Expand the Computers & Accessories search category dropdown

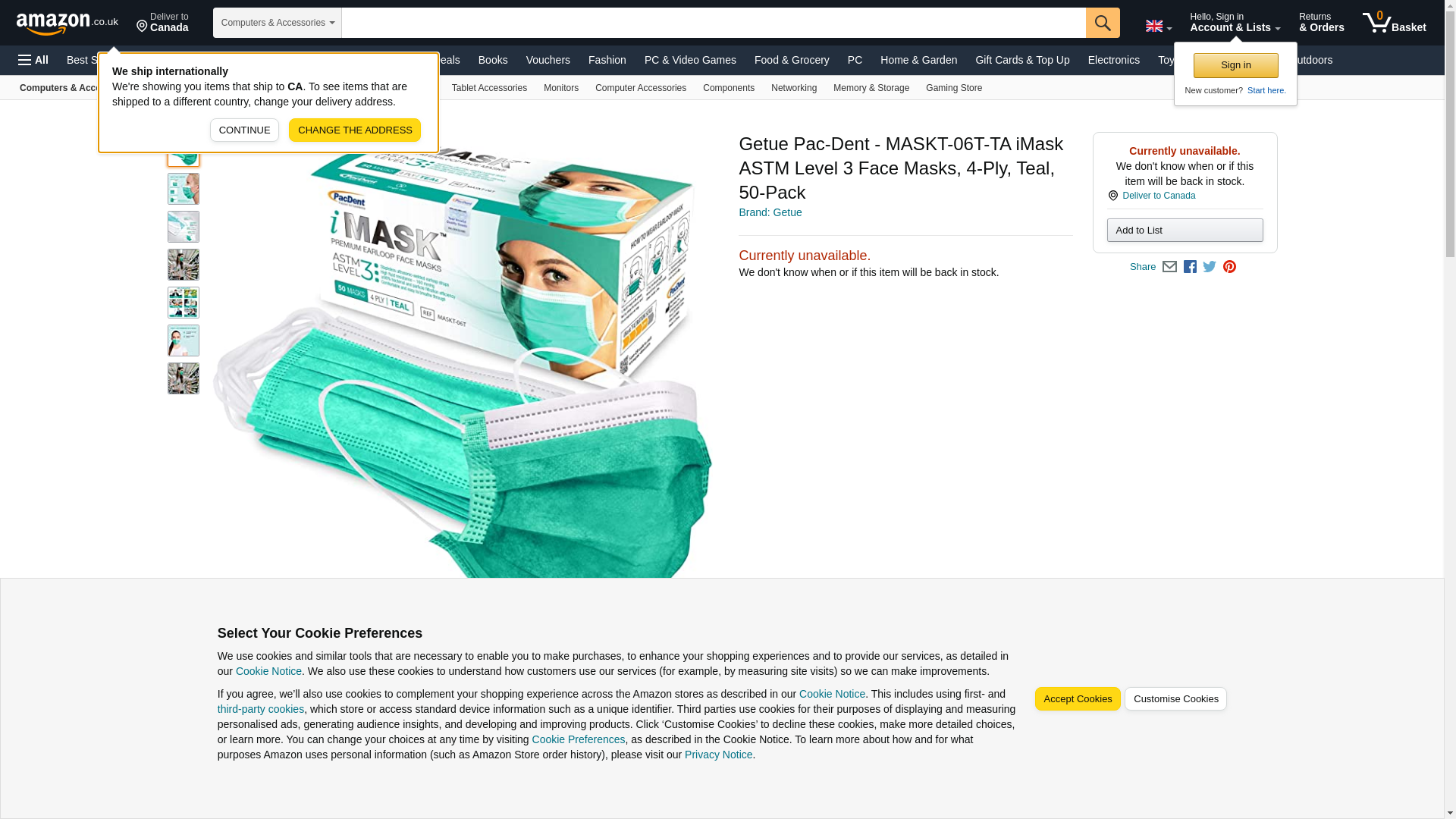click(x=278, y=23)
